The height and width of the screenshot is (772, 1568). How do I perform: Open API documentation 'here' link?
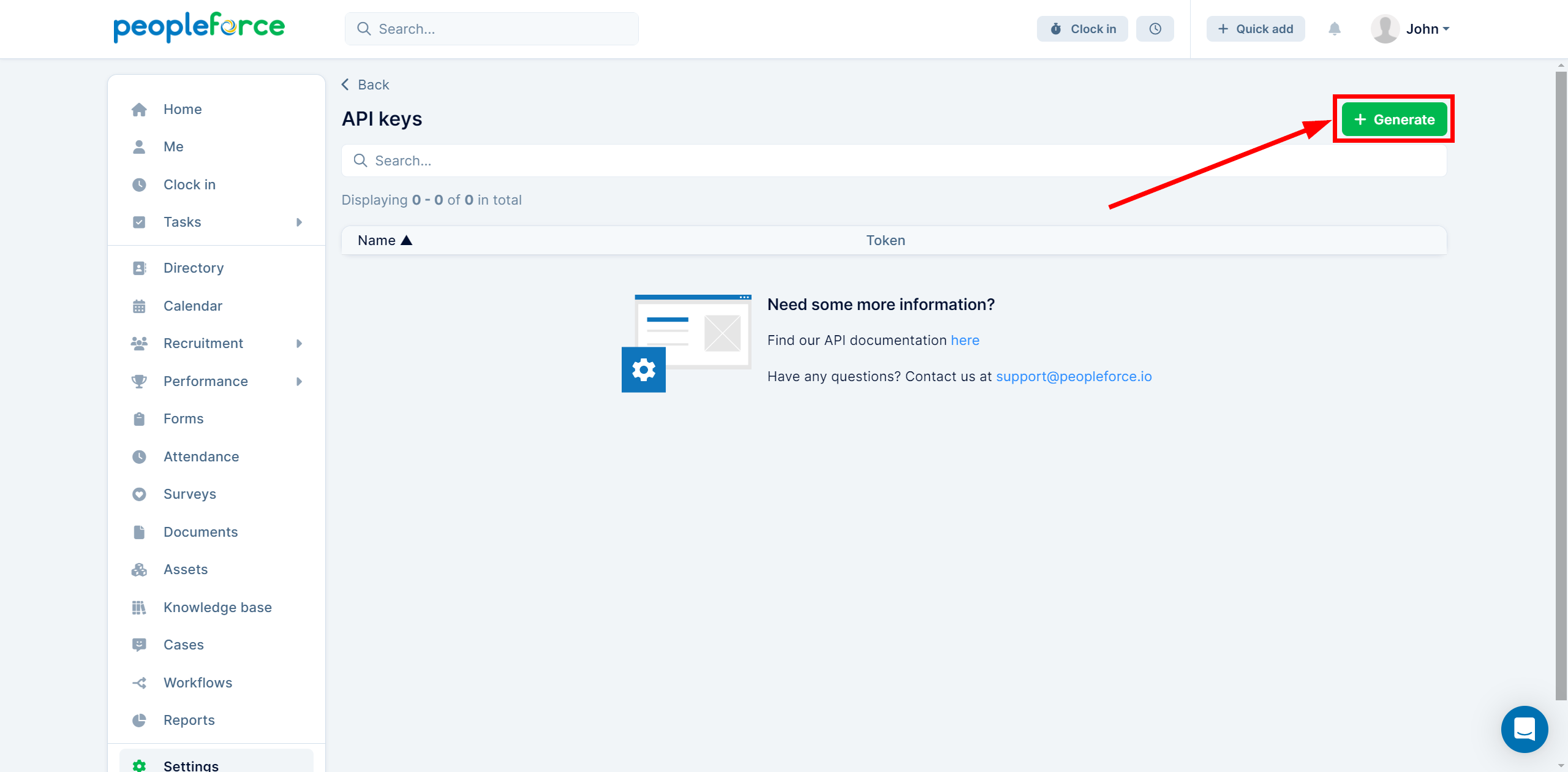965,341
